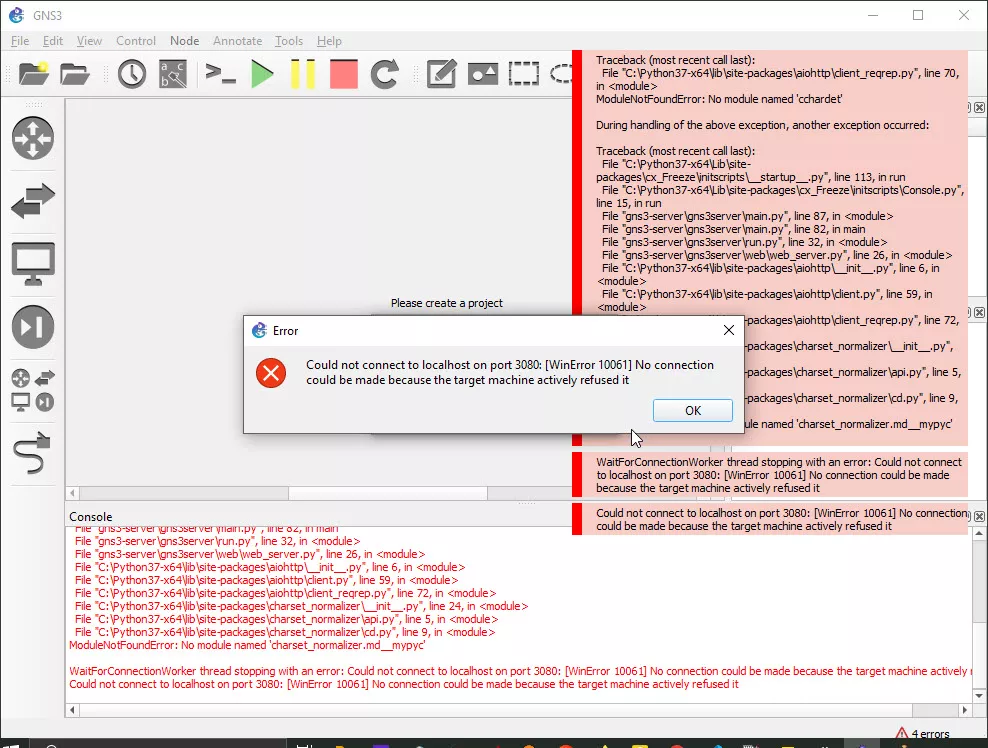Click 'During handling of the above exception' text
Viewport: 988px width, 748px height.
click(762, 125)
